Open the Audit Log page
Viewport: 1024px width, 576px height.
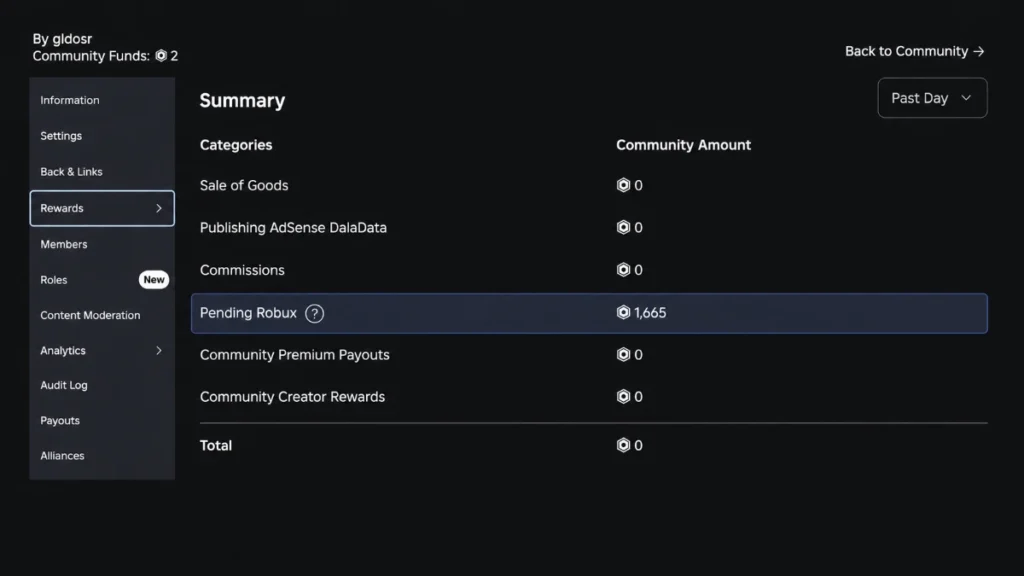[102, 385]
